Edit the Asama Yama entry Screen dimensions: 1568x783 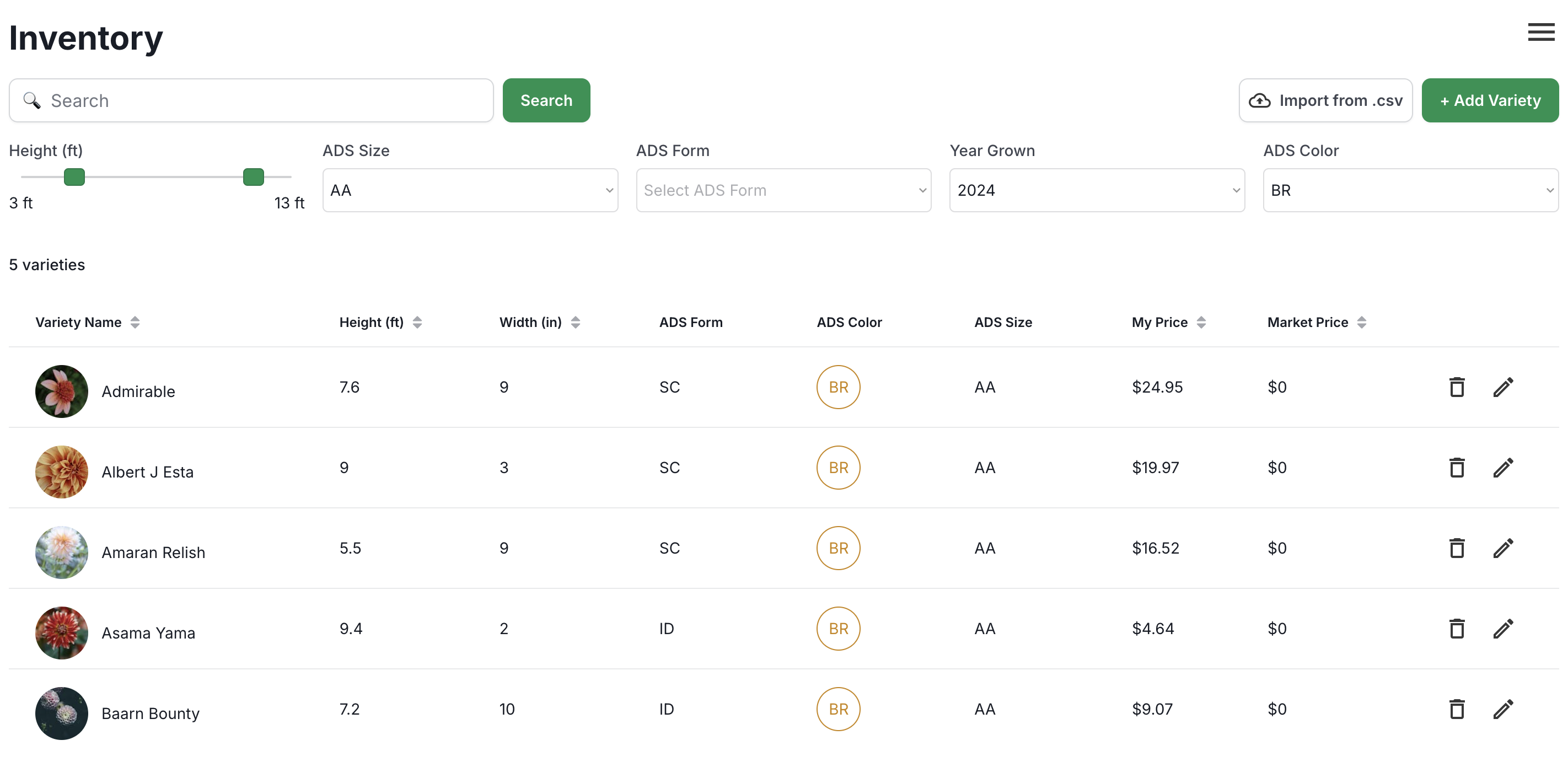pos(1503,629)
